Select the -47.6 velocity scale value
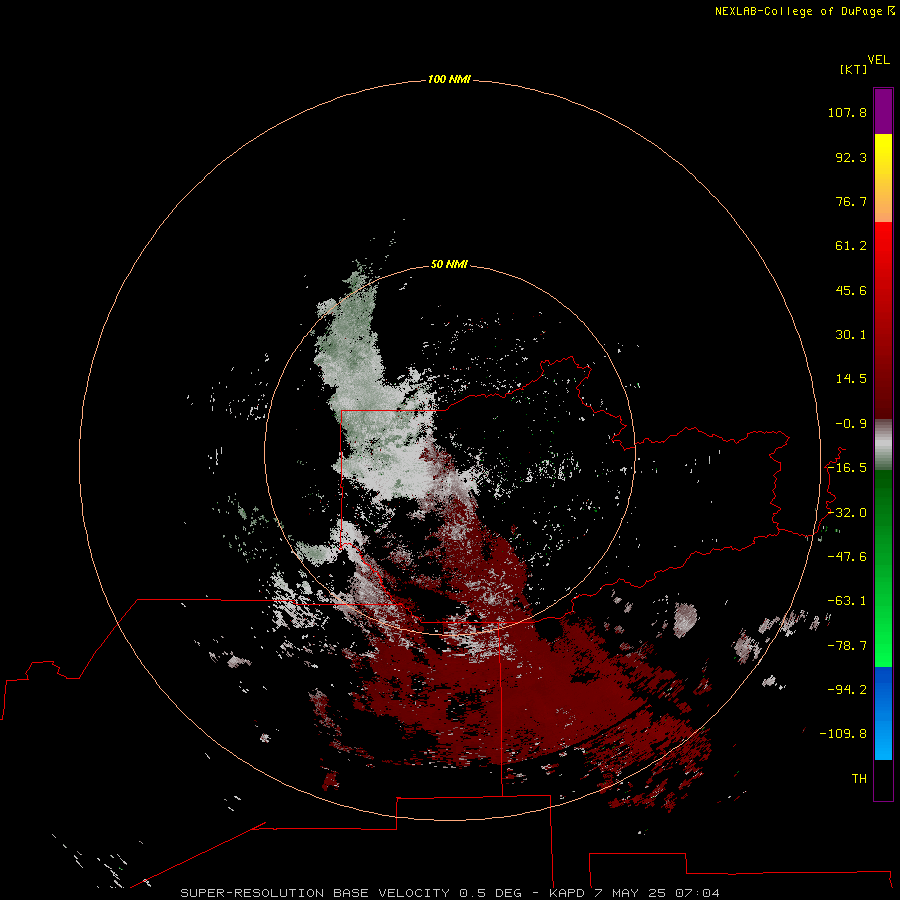Viewport: 900px width, 900px height. click(x=847, y=557)
